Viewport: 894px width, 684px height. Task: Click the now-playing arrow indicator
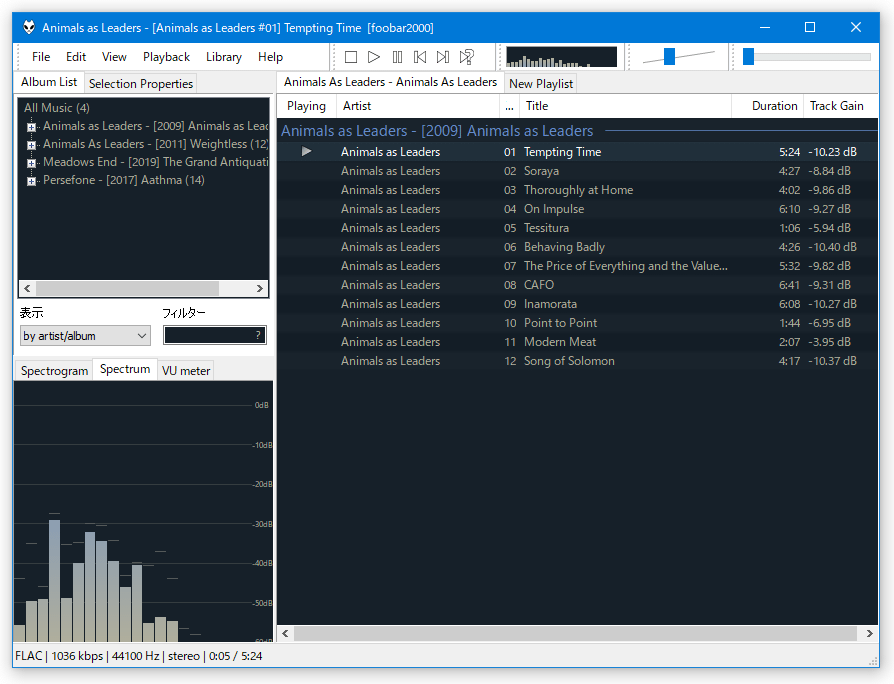(307, 152)
